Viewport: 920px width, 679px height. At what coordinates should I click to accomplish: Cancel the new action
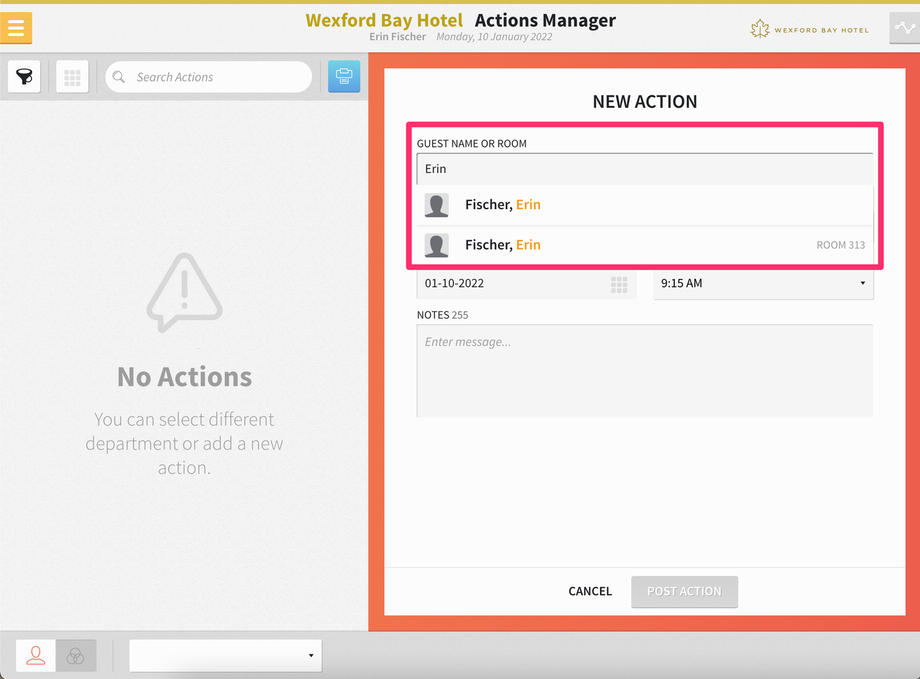[x=590, y=592]
